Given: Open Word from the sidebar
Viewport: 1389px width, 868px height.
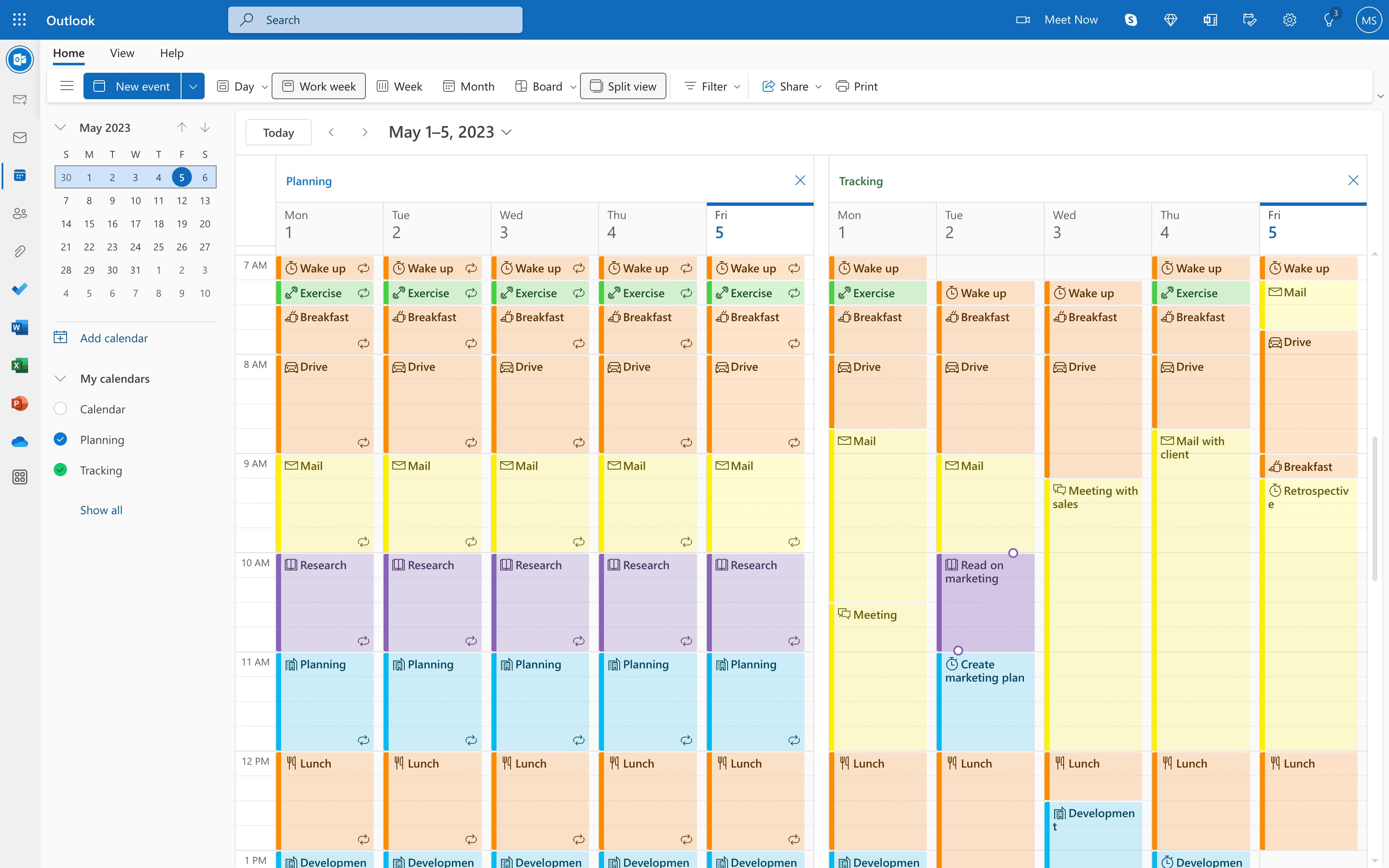Looking at the screenshot, I should click(x=20, y=327).
